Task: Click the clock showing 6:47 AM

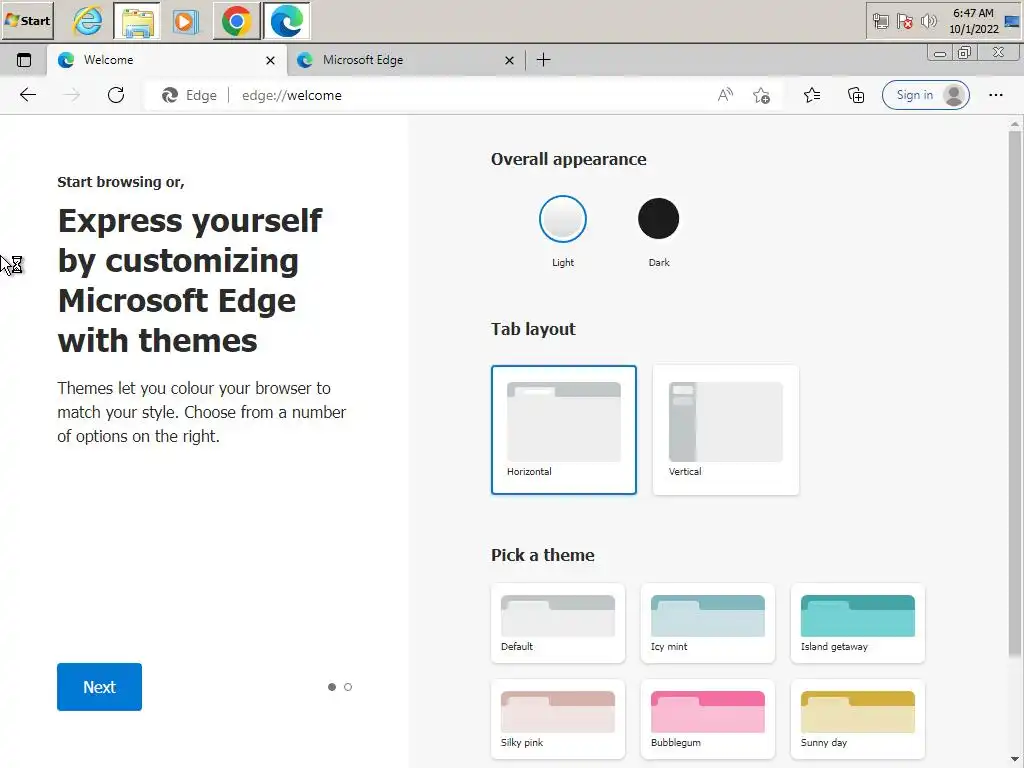Action: coord(974,21)
